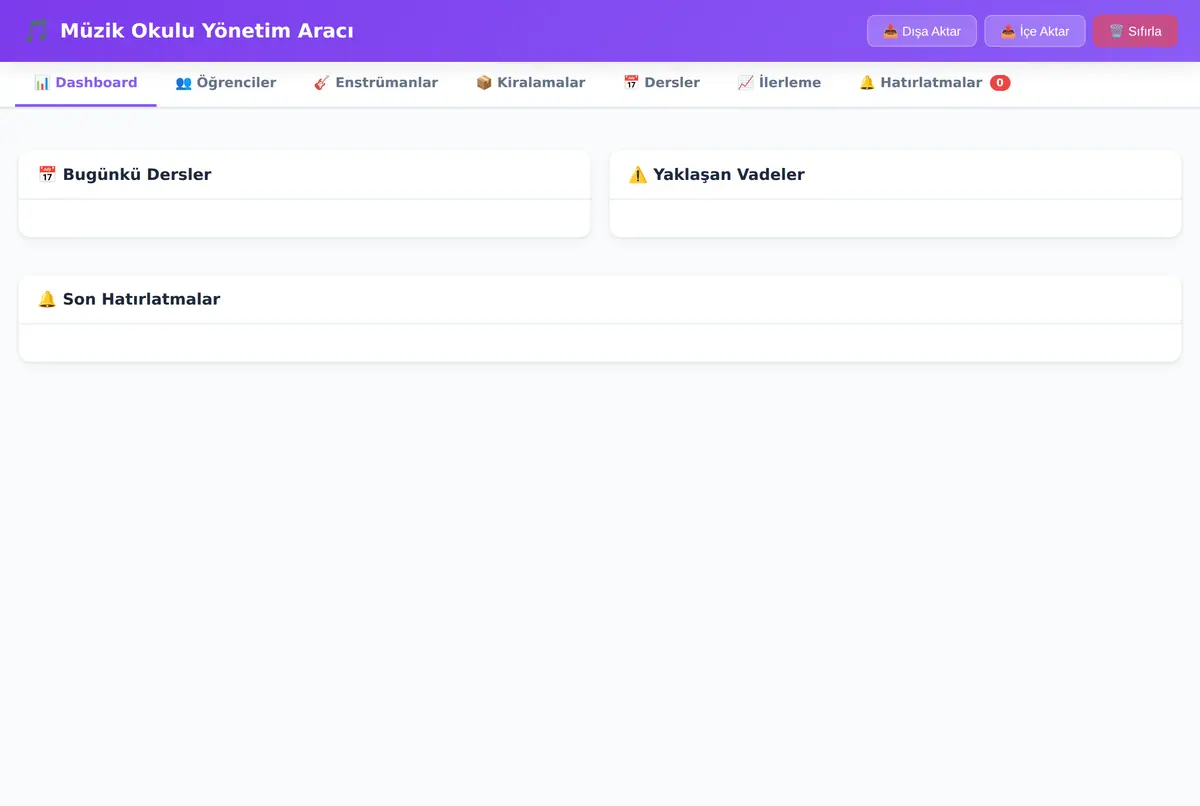The width and height of the screenshot is (1200, 806).
Task: Click the Müzik Okulu Yönetim Aracı title
Action: (207, 31)
